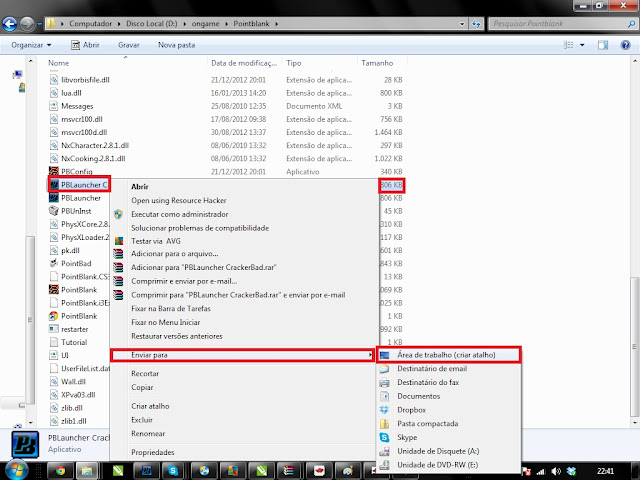This screenshot has width=640, height=480.
Task: Click shield icon beside Executar como administrador
Action: [118, 214]
